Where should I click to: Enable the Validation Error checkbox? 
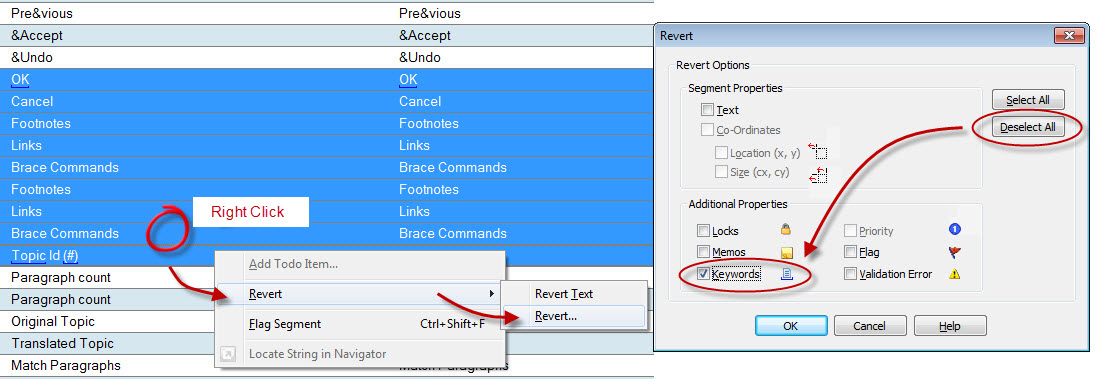pos(850,274)
